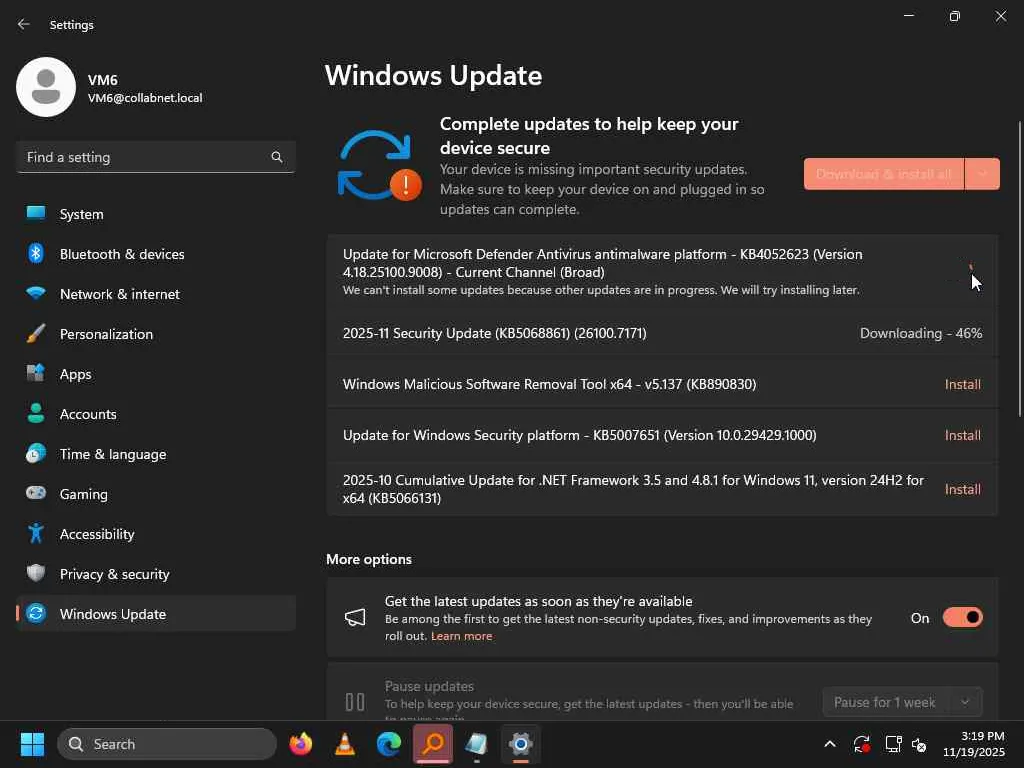
Task: Click the pause icon beside Pause updates
Action: pyautogui.click(x=355, y=702)
